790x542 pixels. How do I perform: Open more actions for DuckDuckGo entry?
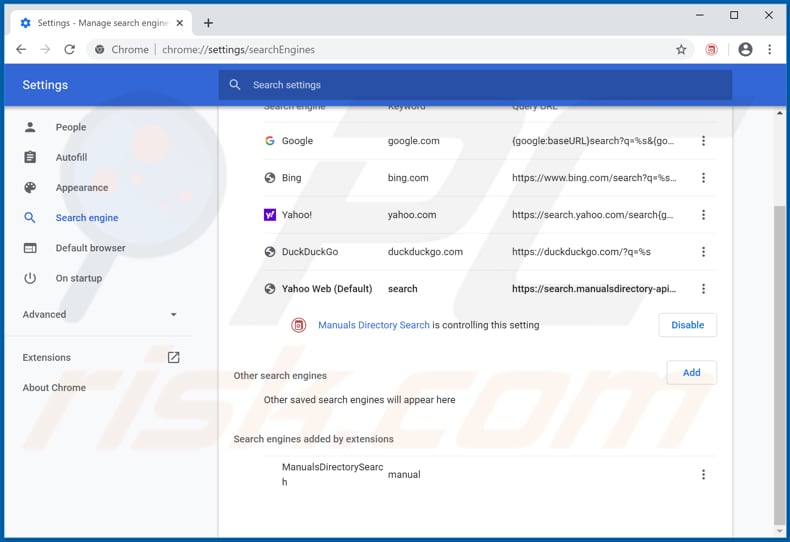(703, 252)
